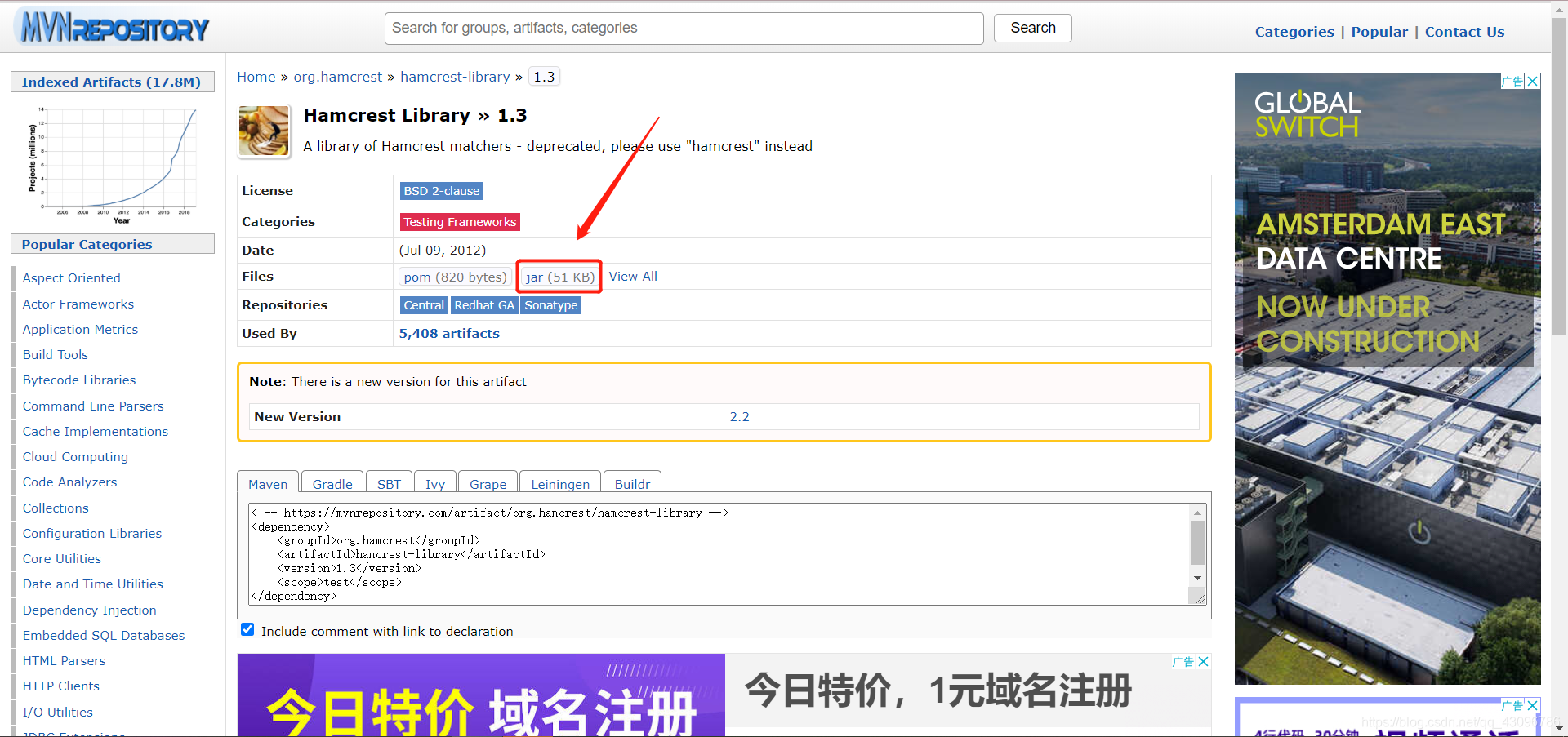Click the Testing Frameworks category tag
Image resolution: width=1568 pixels, height=737 pixels.
tap(460, 222)
